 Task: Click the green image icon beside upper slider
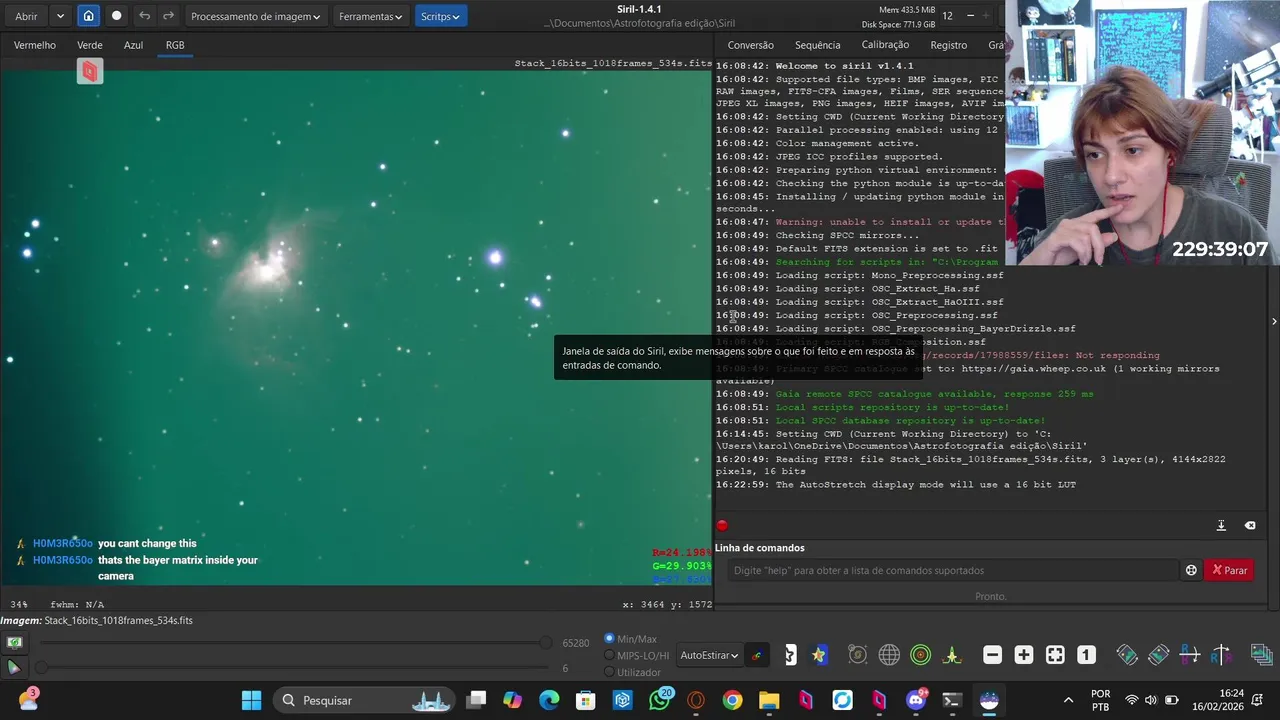click(14, 643)
